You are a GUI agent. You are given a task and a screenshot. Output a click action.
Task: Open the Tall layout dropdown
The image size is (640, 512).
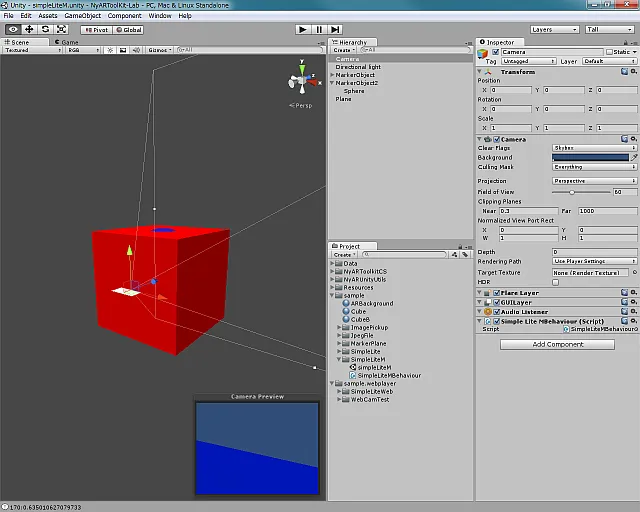(x=609, y=29)
